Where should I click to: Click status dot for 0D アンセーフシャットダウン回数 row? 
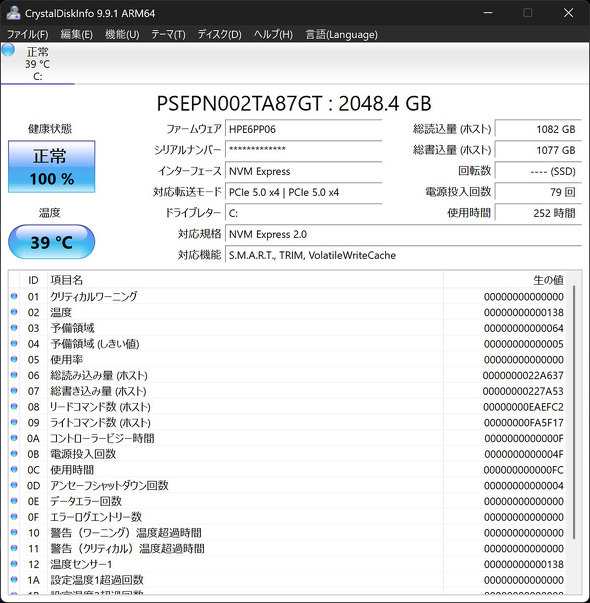point(14,485)
